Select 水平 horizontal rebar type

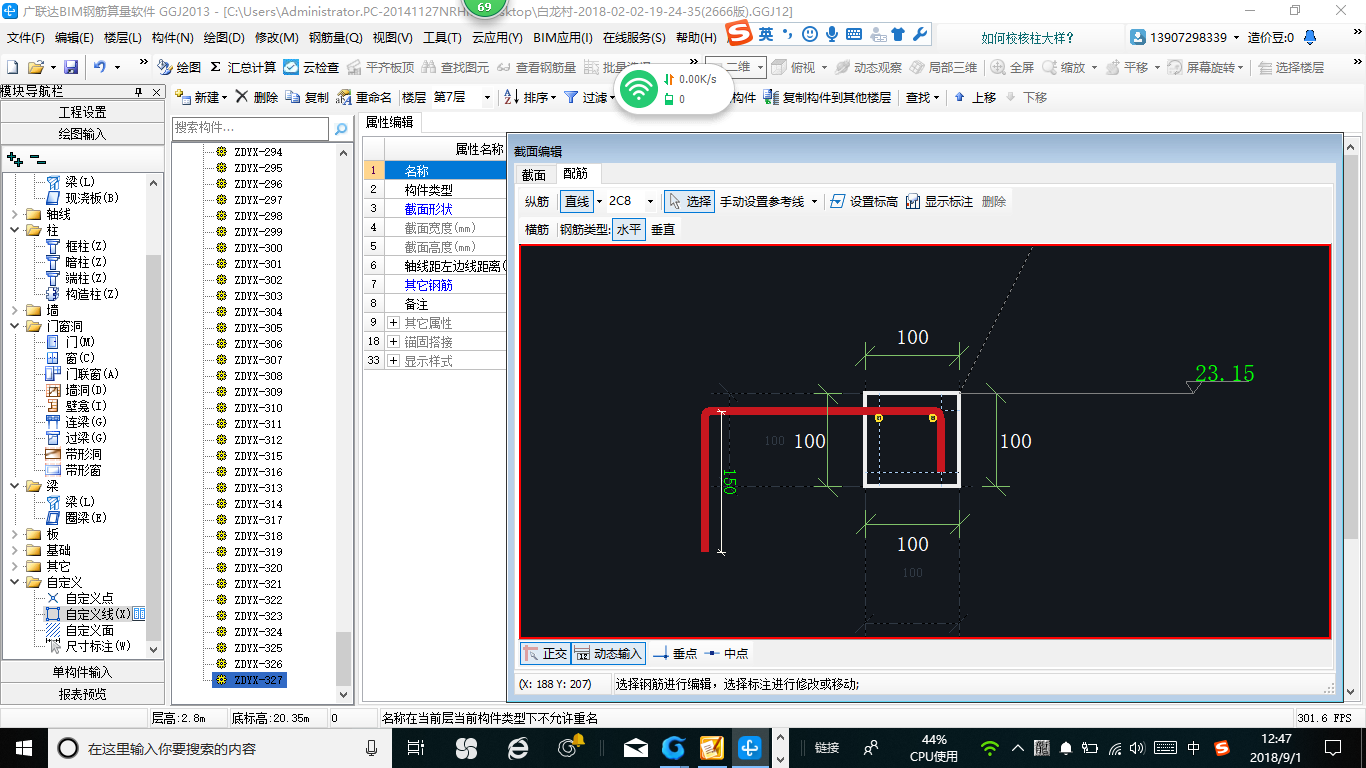(x=628, y=229)
